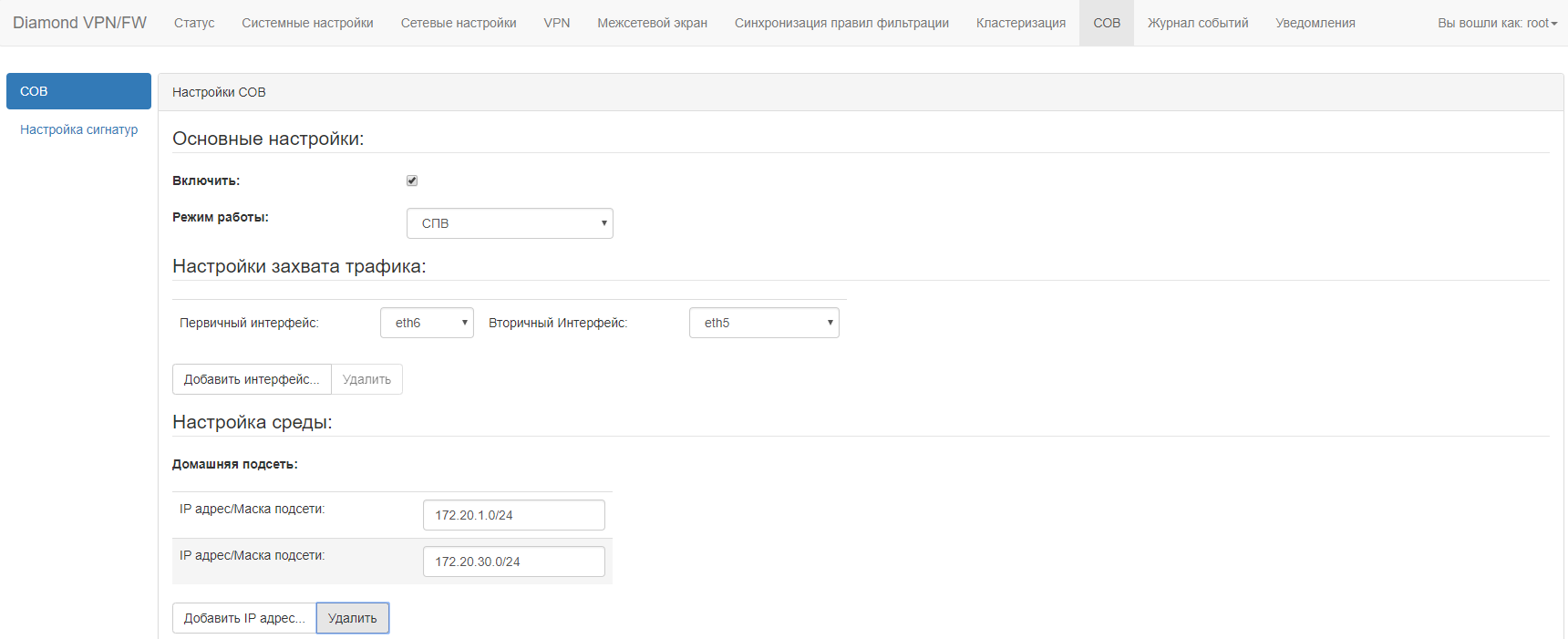Open Сетевые настройки in top navigation
The width and height of the screenshot is (1568, 639).
[459, 23]
